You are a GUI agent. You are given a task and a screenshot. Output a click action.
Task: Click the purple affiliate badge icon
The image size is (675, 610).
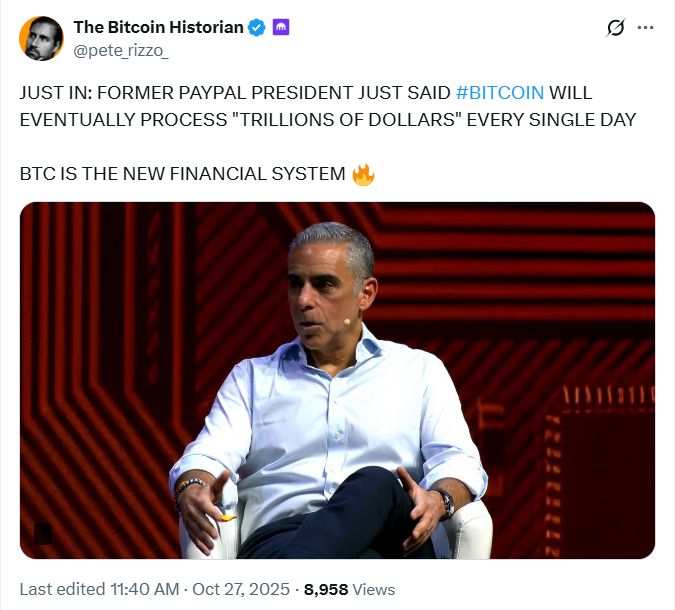(282, 28)
